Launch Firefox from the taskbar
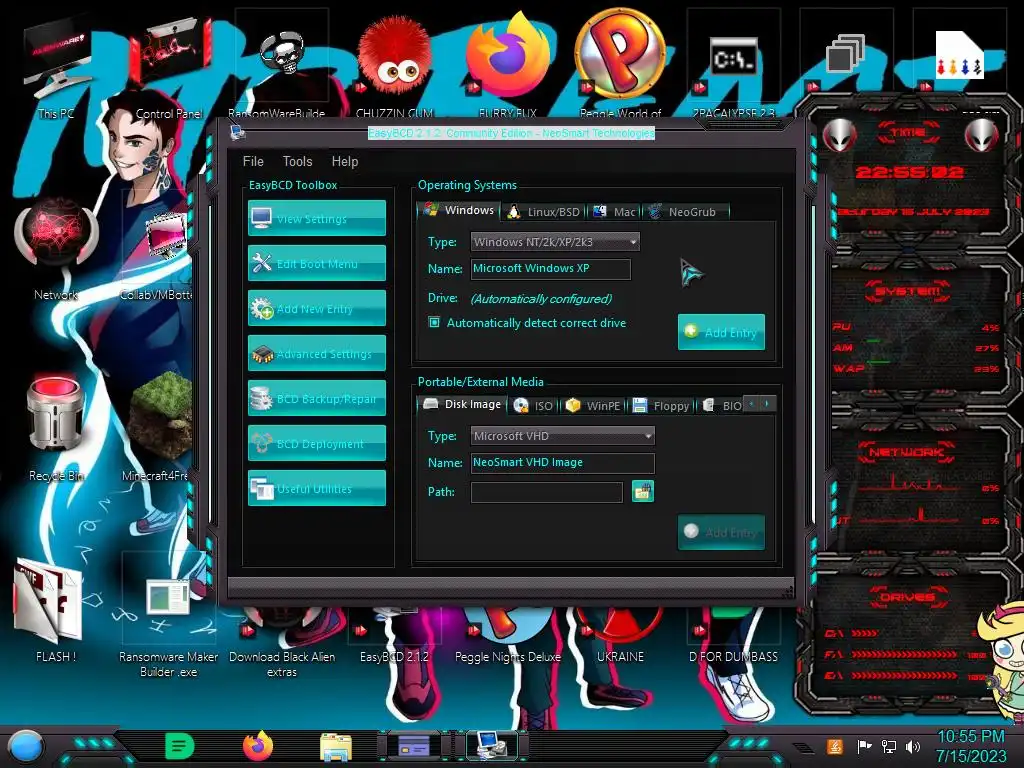Image resolution: width=1024 pixels, height=768 pixels. (x=258, y=746)
